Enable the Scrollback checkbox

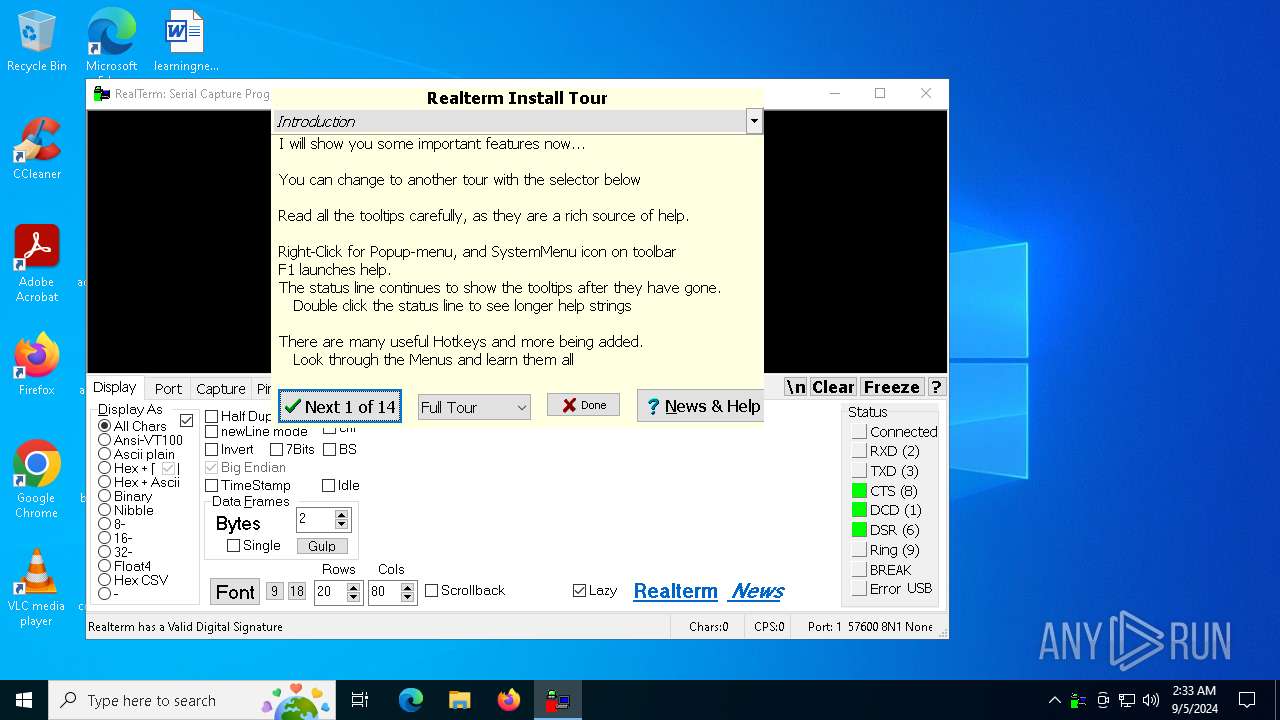432,591
